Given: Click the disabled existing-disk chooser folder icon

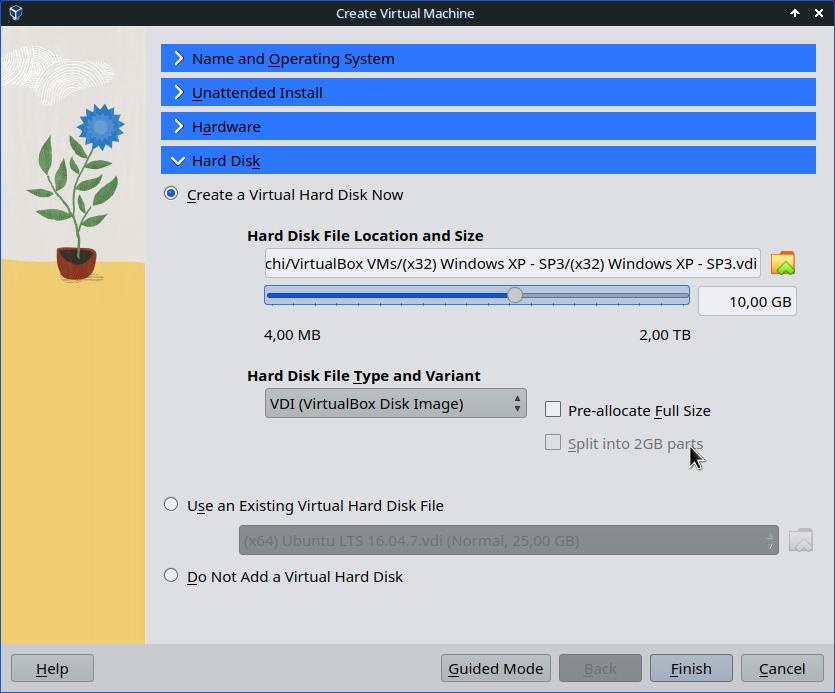Looking at the screenshot, I should click(x=800, y=540).
